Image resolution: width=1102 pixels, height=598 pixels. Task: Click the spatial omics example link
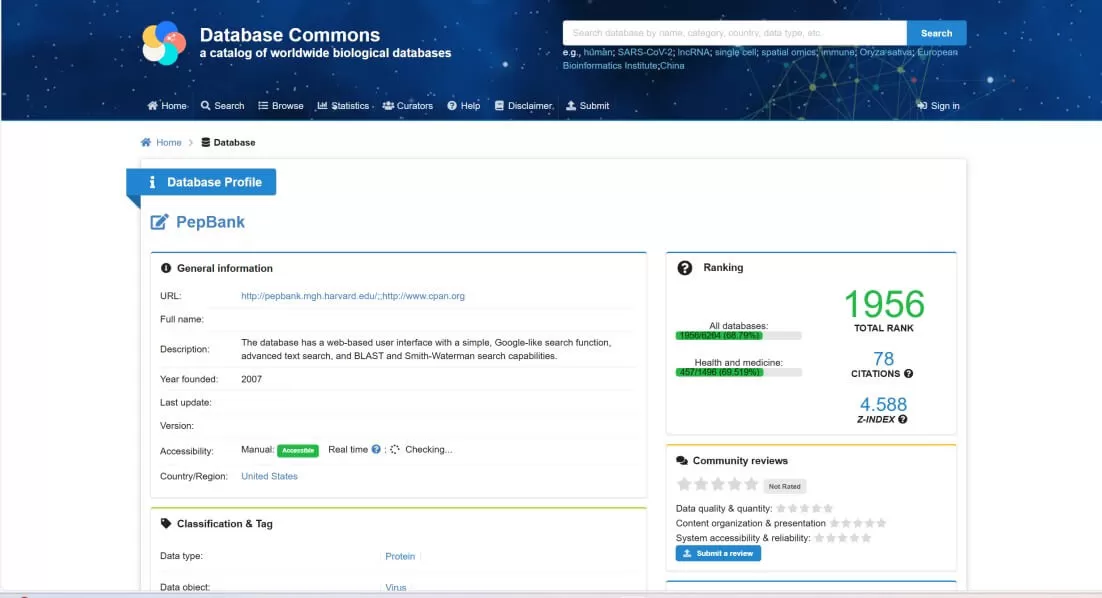[x=789, y=52]
